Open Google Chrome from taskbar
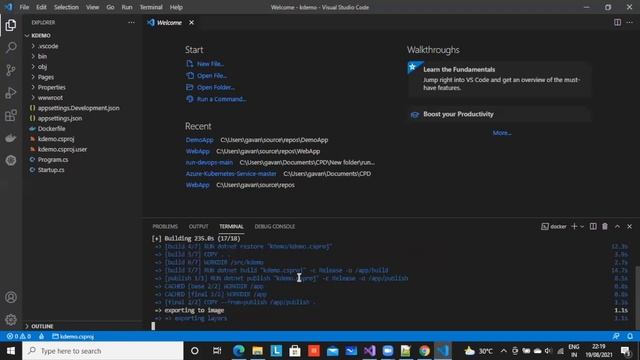640x360 pixels. click(x=424, y=351)
